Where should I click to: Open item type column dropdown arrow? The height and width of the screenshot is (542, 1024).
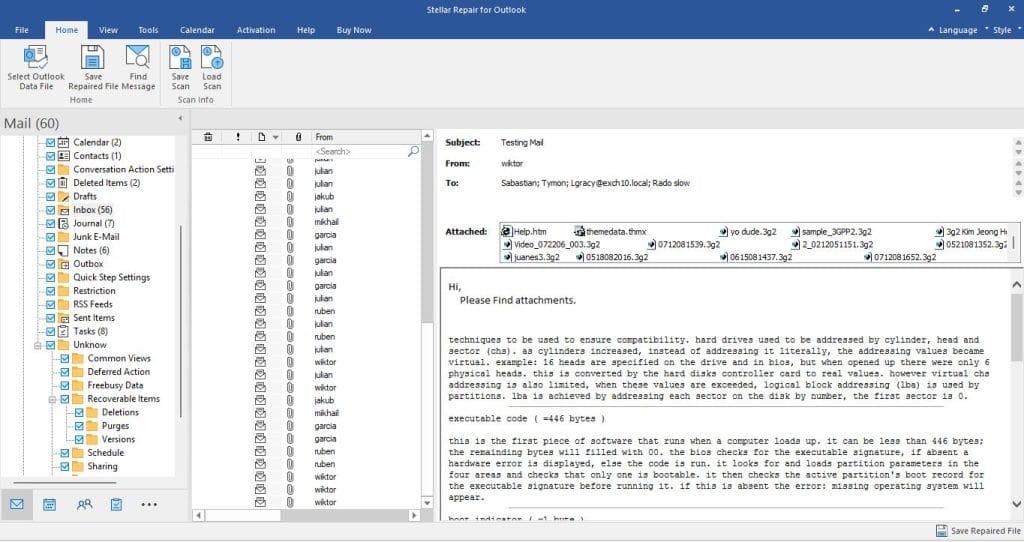point(276,137)
